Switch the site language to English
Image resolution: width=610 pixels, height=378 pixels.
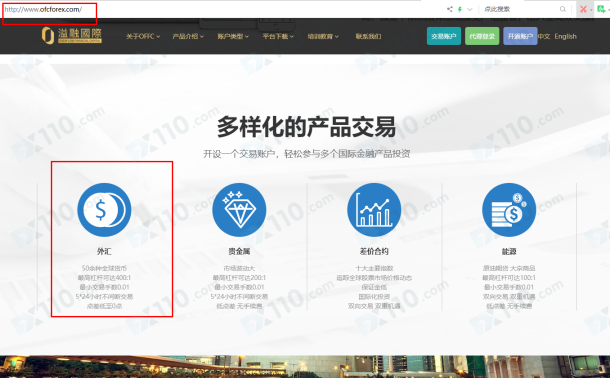pos(565,37)
